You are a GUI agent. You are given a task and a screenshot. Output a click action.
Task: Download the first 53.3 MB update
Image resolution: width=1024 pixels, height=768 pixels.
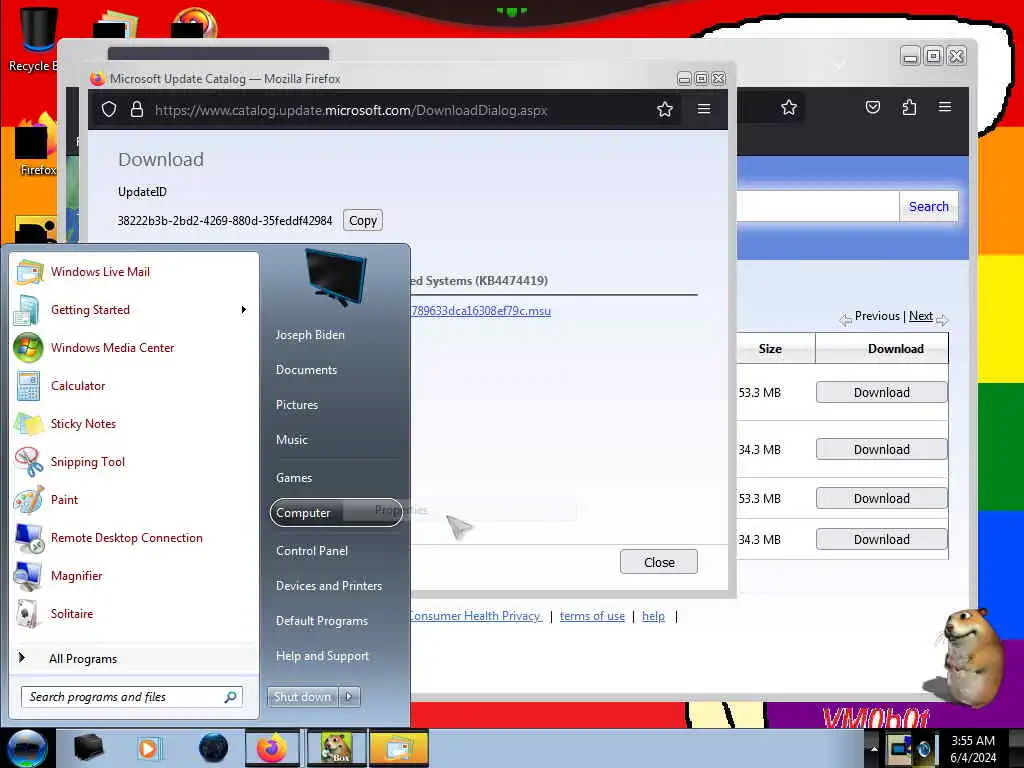point(882,392)
